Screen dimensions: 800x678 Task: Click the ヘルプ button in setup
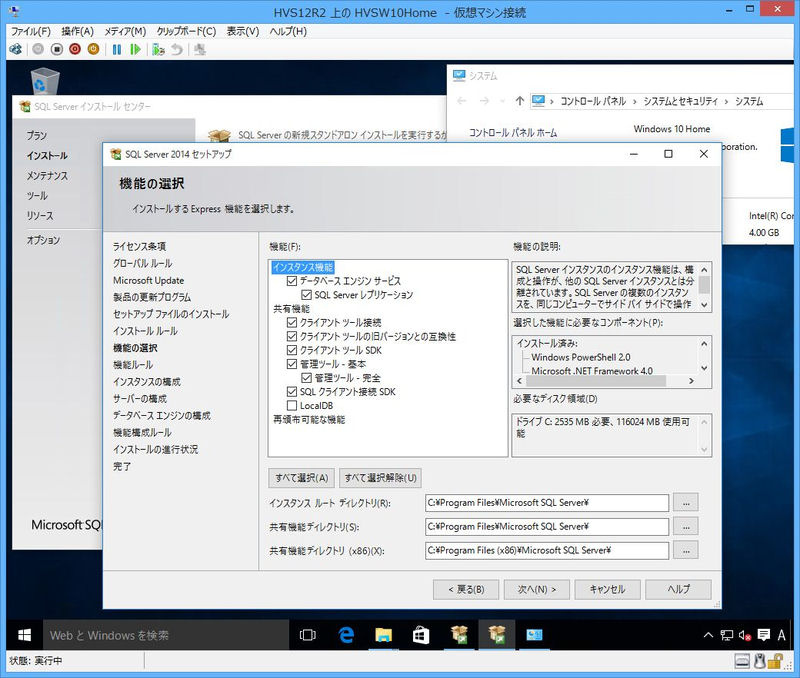pos(678,590)
